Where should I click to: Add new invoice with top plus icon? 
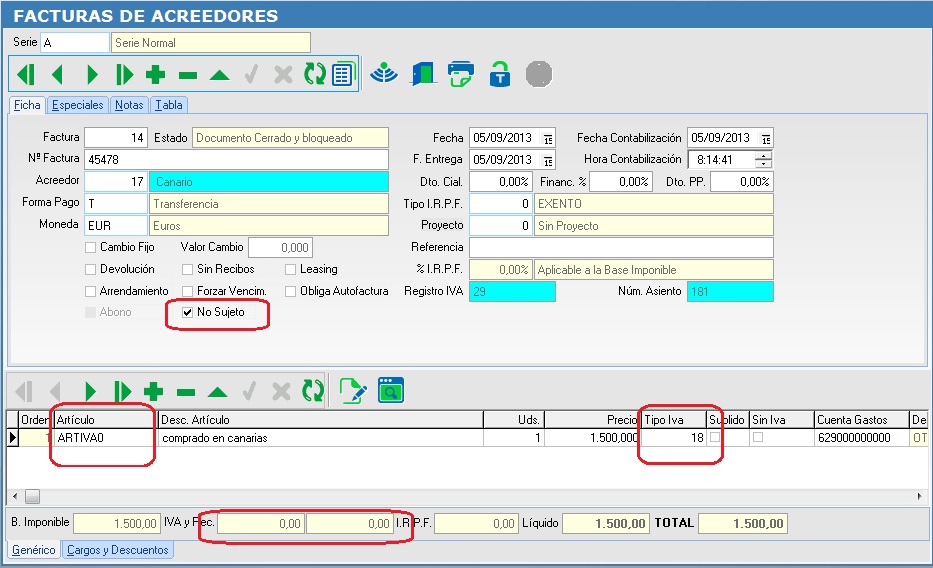(x=156, y=75)
